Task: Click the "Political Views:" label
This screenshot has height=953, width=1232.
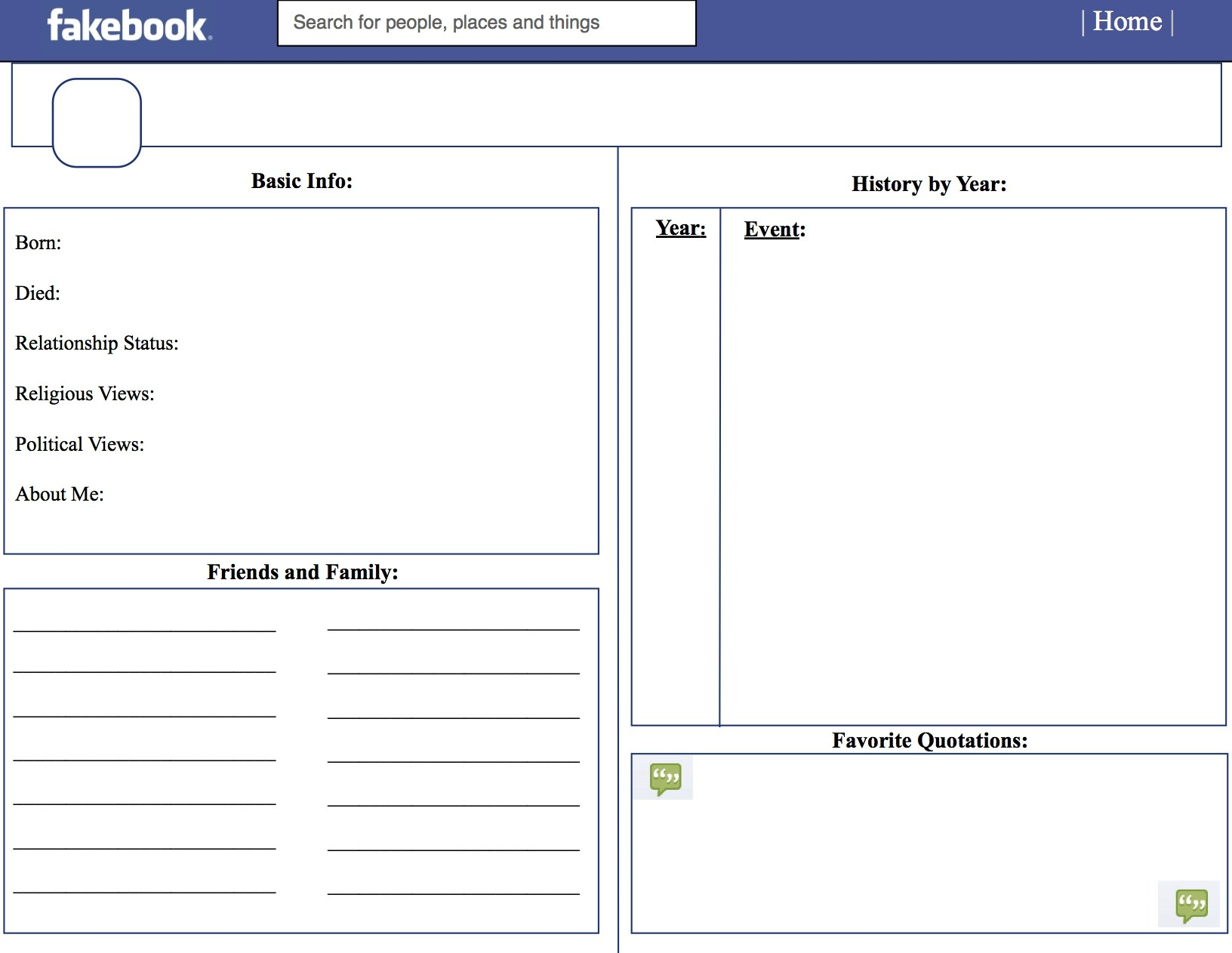Action: click(80, 444)
